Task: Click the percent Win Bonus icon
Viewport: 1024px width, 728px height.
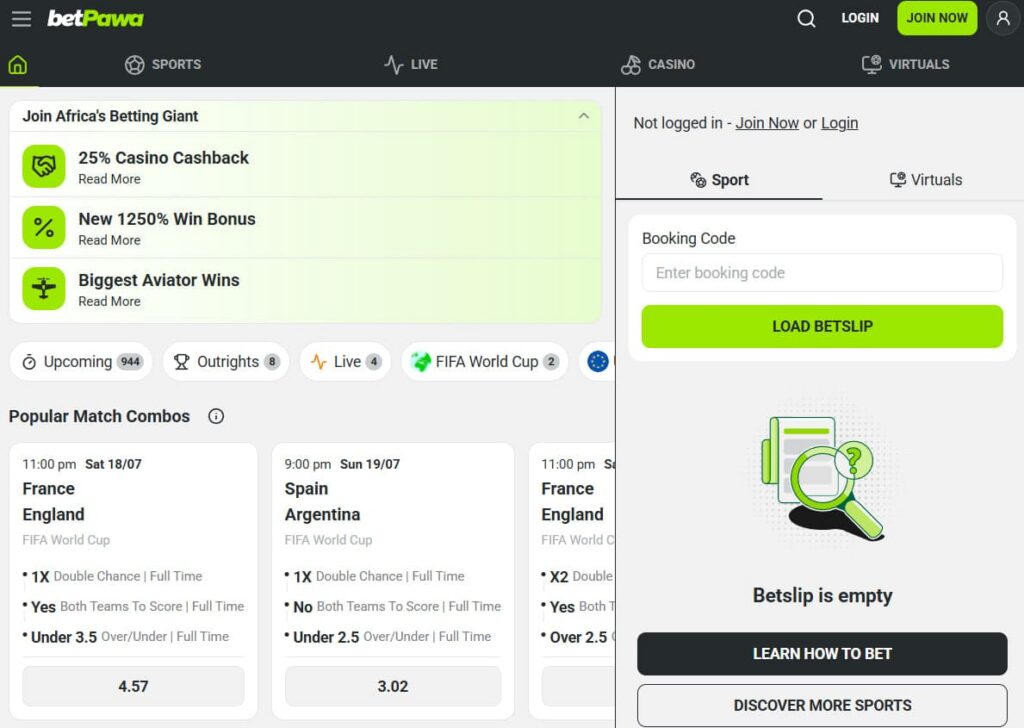Action: click(44, 227)
